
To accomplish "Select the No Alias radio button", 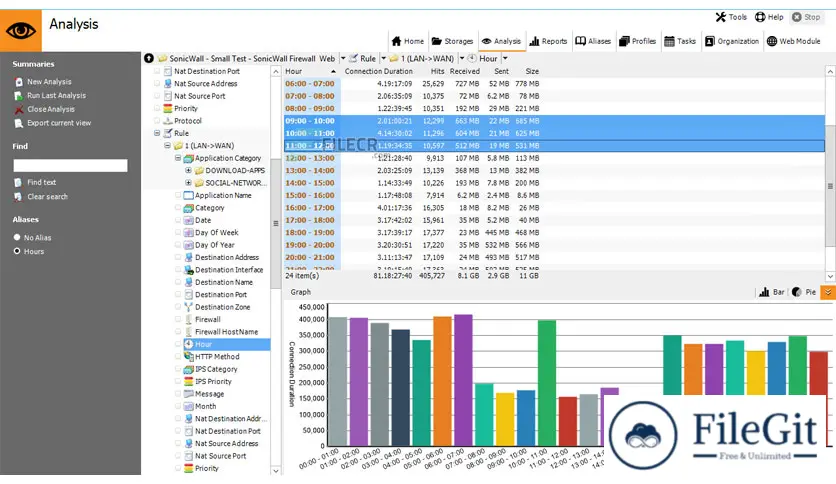I will (x=17, y=237).
